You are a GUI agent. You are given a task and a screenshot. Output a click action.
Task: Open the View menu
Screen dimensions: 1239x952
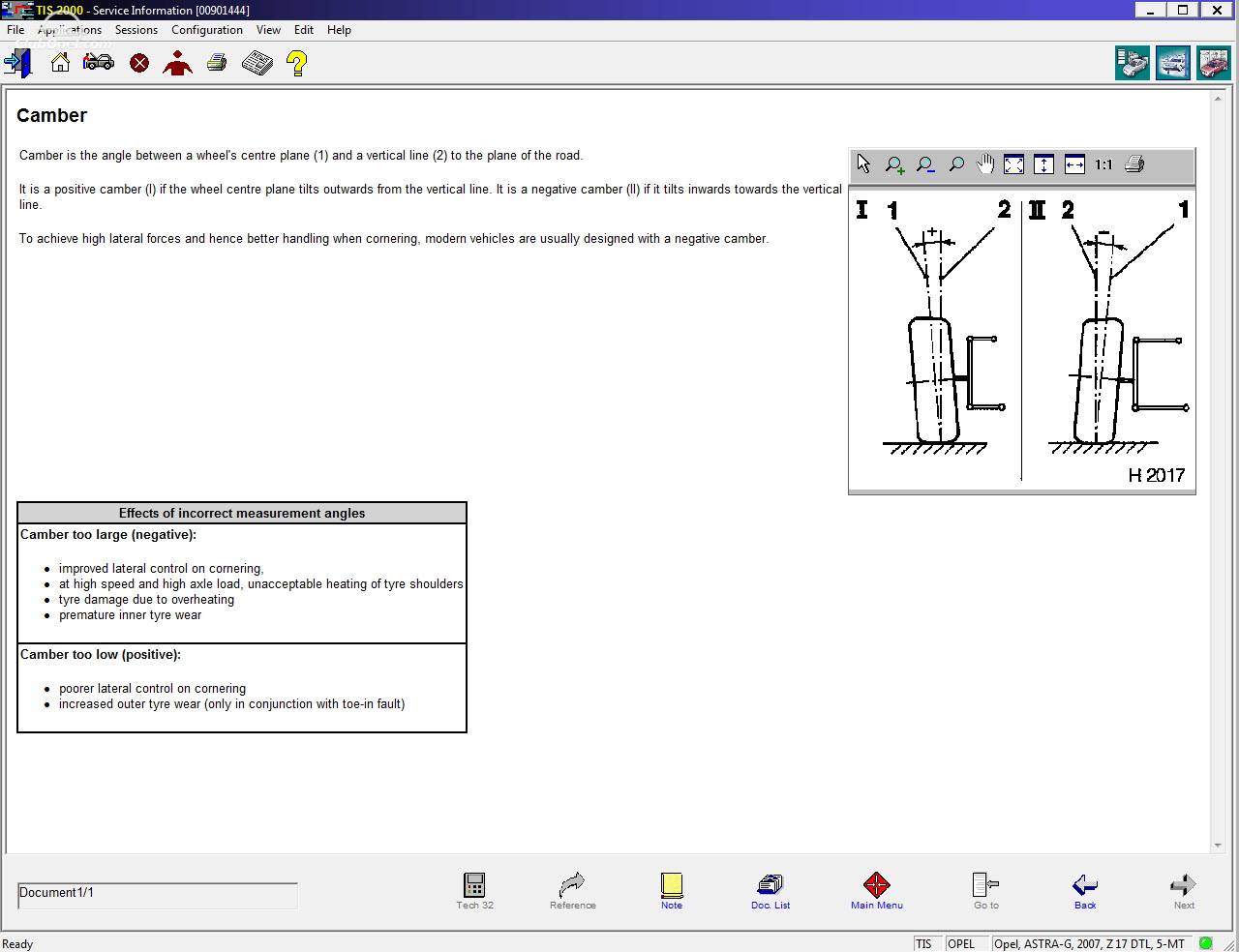(268, 30)
